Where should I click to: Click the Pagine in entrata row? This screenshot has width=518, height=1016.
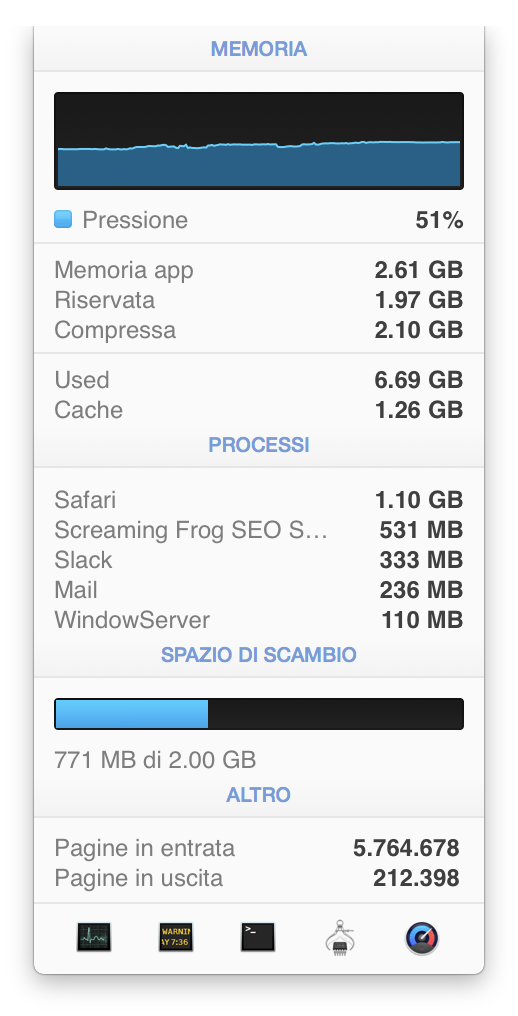(x=259, y=848)
